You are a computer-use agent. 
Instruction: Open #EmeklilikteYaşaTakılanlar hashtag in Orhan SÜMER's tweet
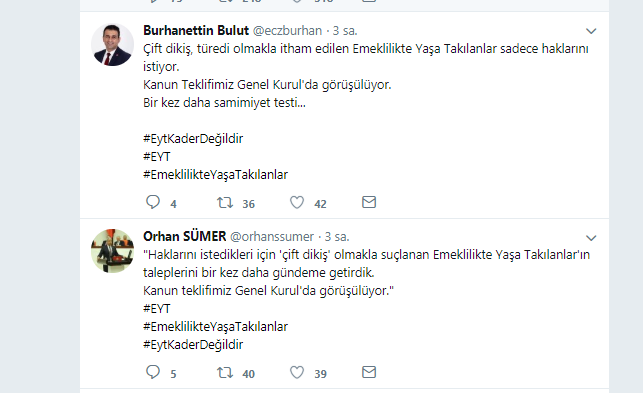tap(215, 327)
